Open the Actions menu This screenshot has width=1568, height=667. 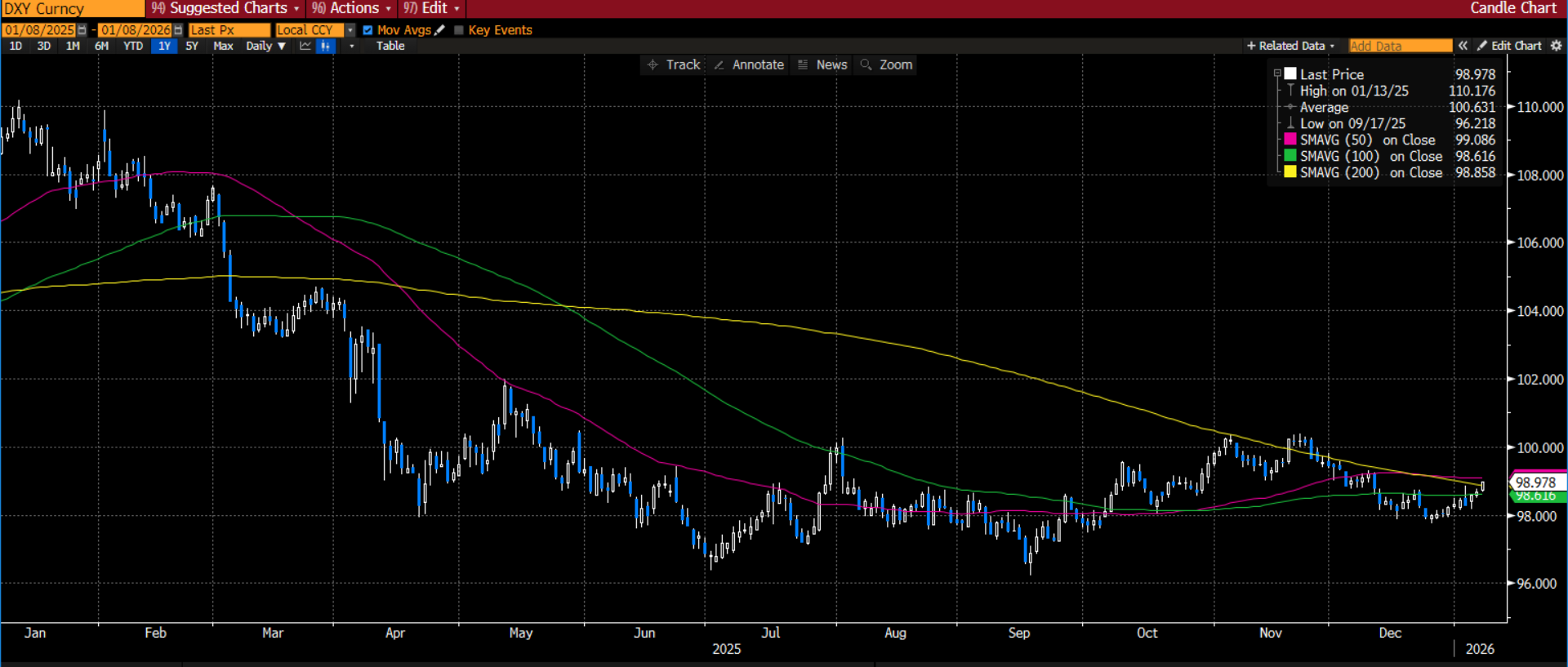click(352, 8)
